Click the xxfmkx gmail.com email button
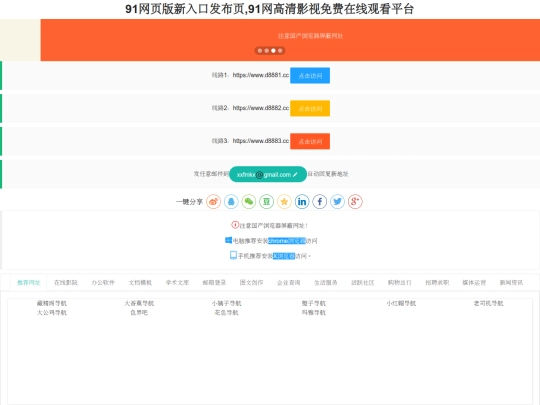This screenshot has width=540, height=405. tap(268, 174)
